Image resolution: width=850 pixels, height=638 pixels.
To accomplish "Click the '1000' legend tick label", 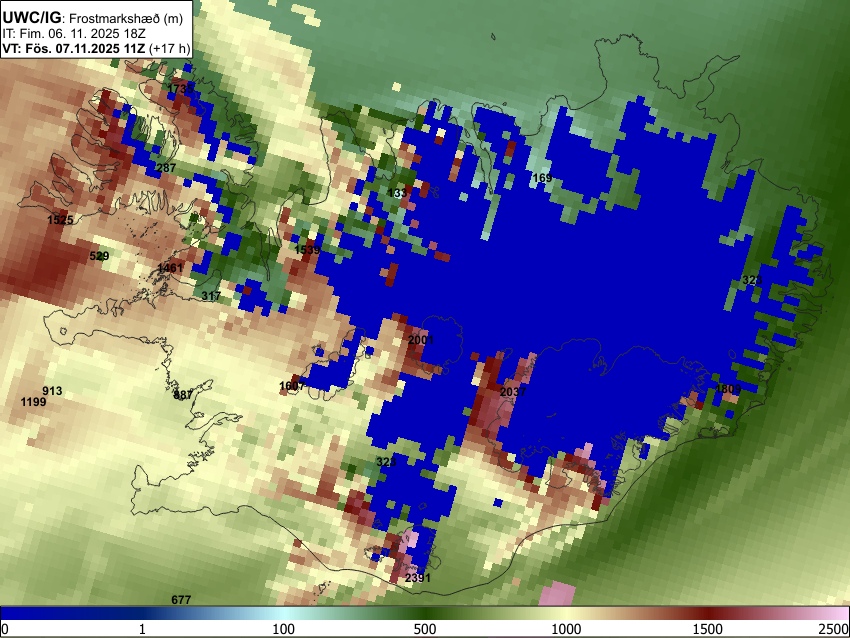I will coord(566,629).
